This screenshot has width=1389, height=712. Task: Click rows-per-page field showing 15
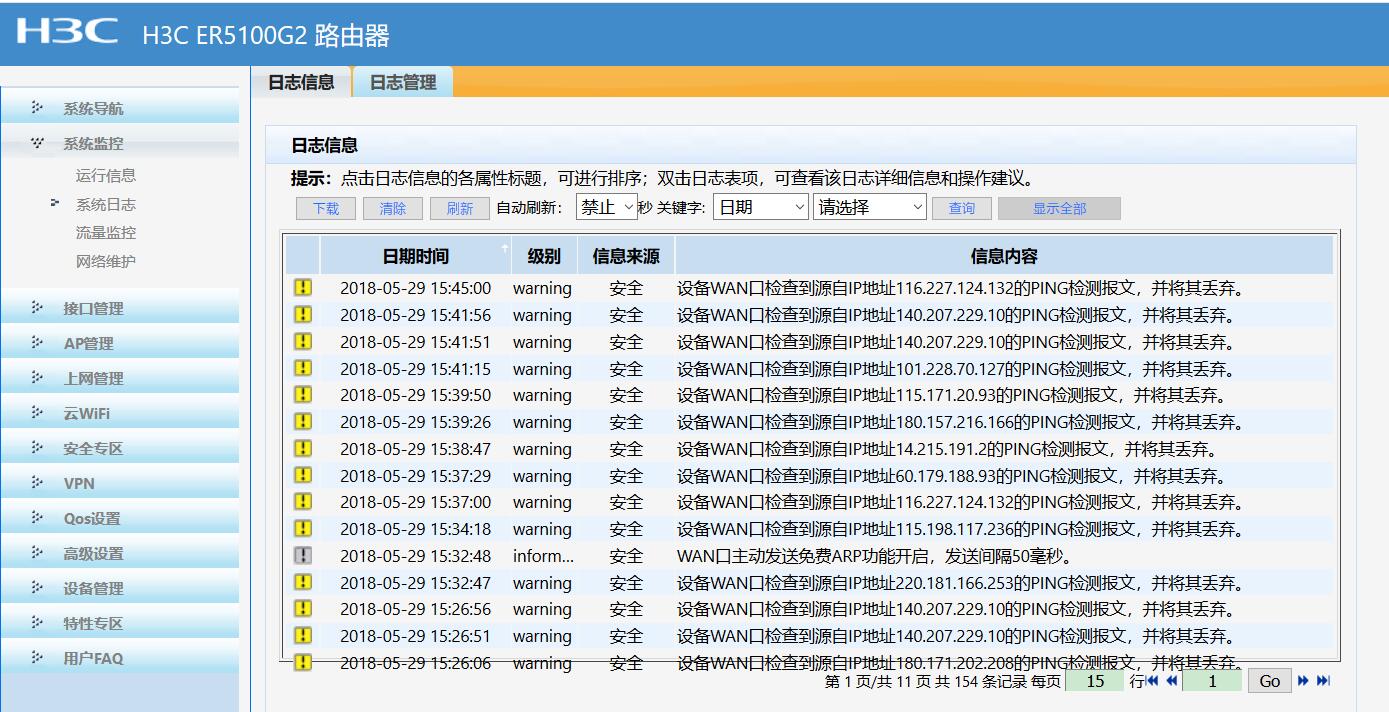[1095, 681]
